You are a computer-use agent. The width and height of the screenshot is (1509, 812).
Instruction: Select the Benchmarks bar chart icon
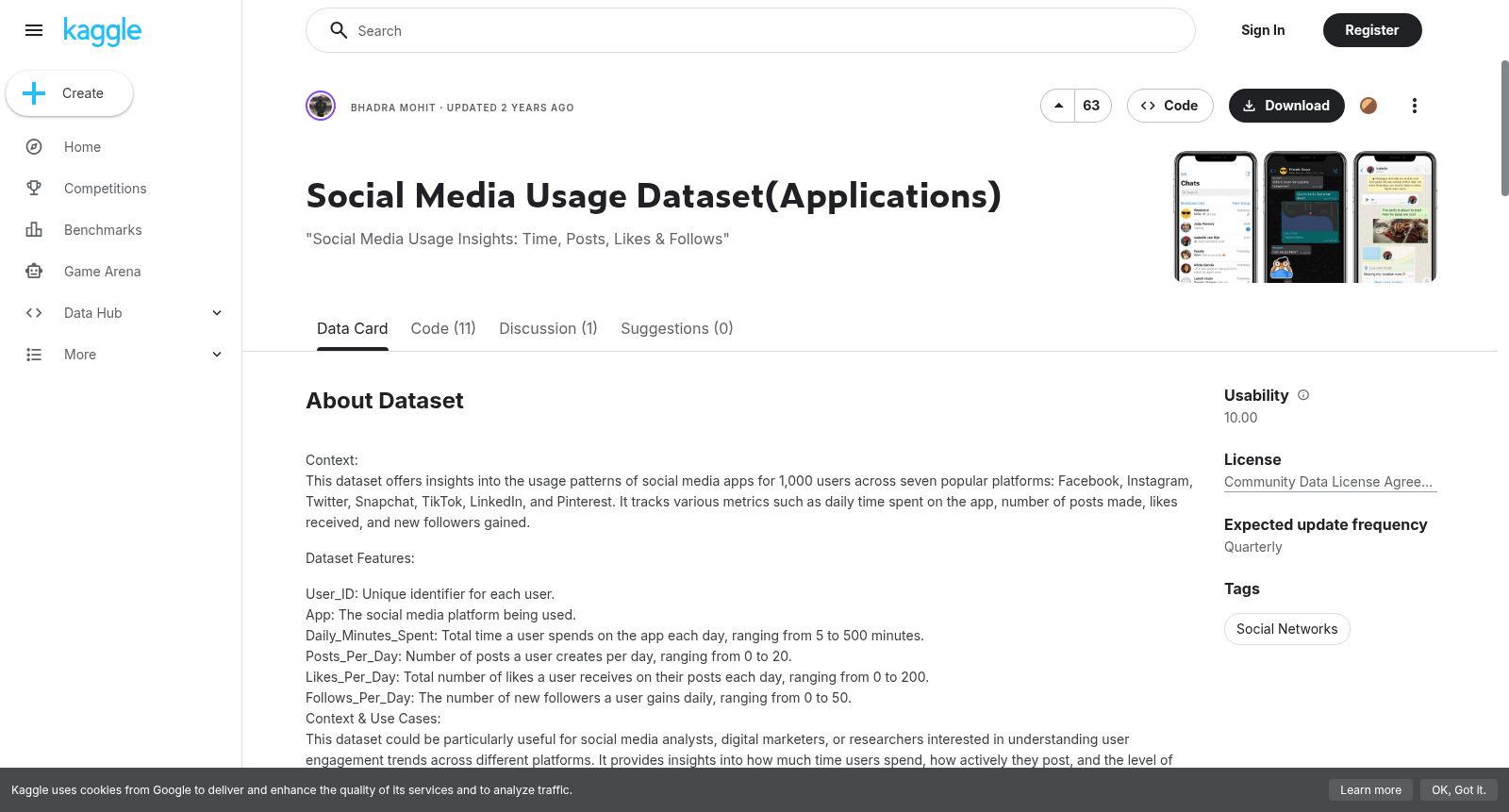(x=34, y=230)
